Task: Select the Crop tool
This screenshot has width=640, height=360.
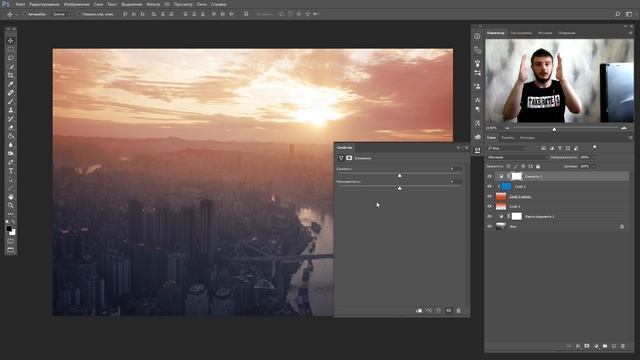Action: pos(11,76)
